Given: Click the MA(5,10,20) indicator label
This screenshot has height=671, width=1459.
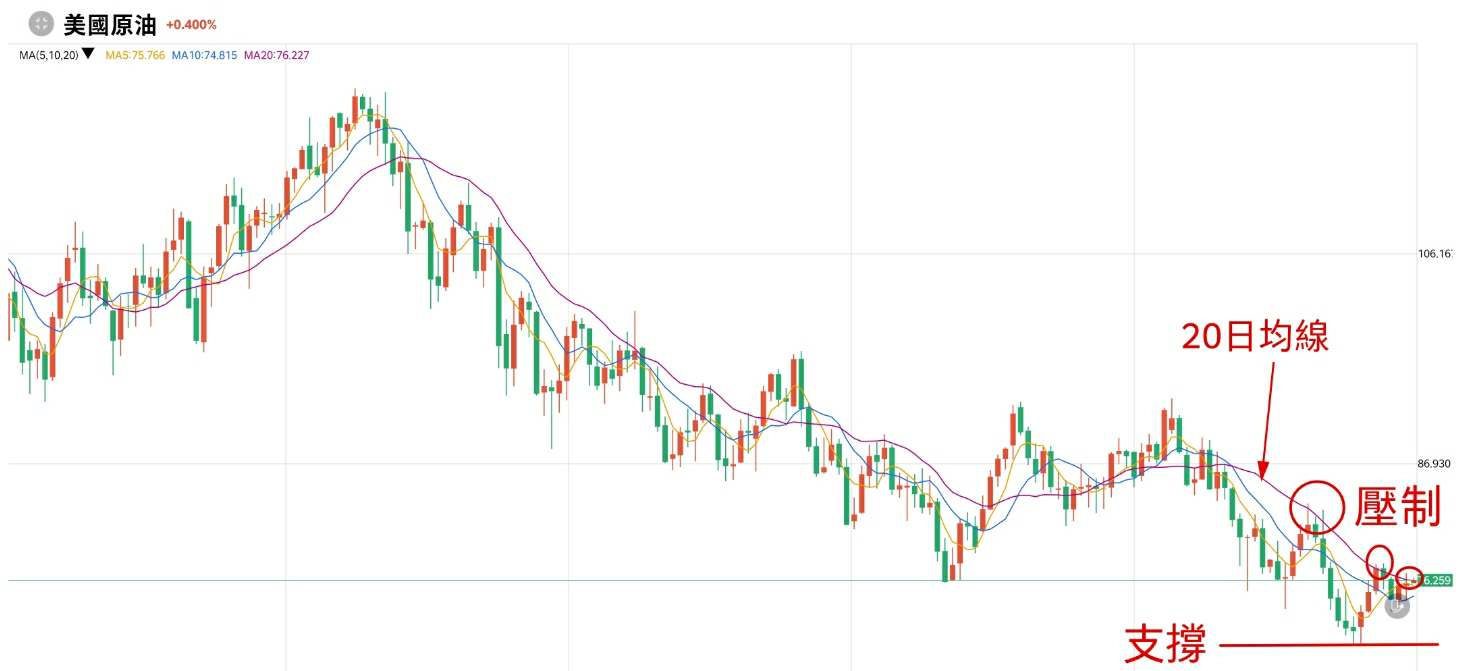Looking at the screenshot, I should click(x=48, y=55).
